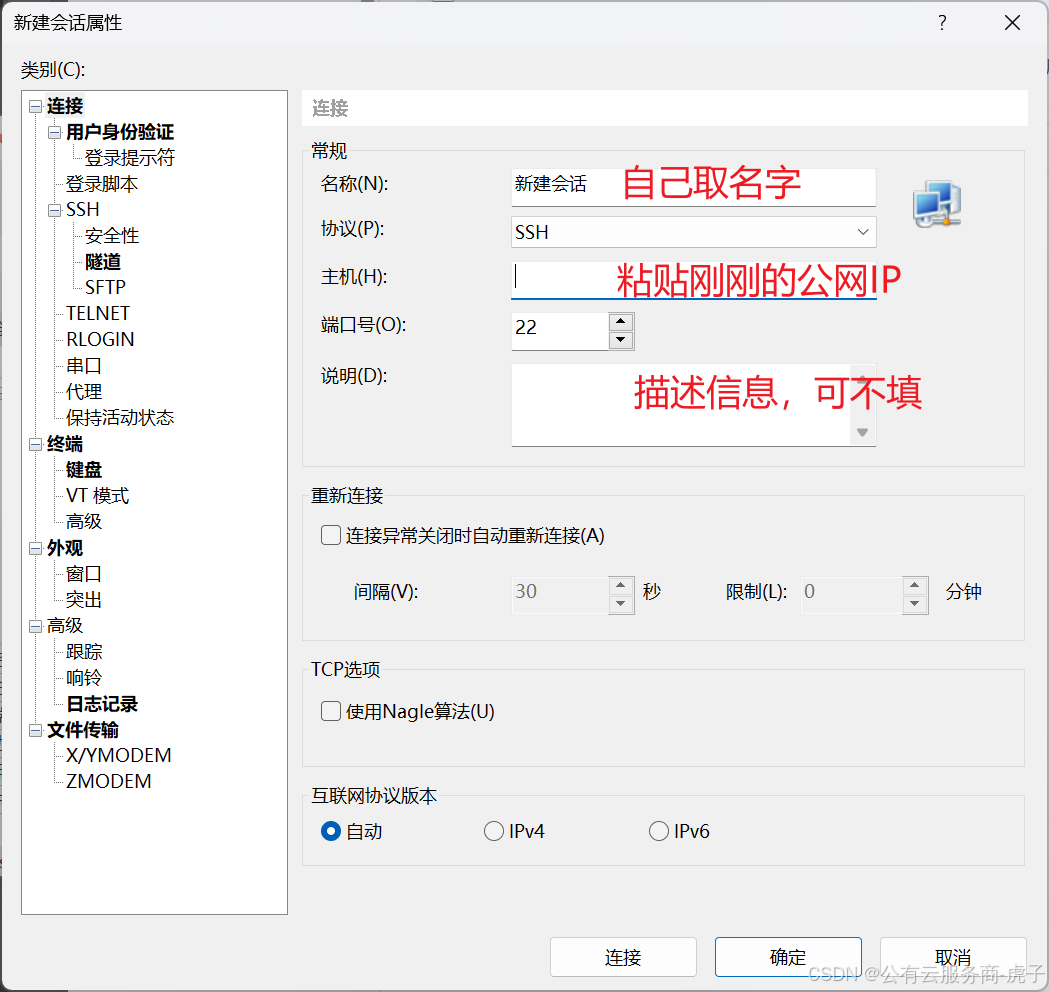Decrease the port number with down arrow

pyautogui.click(x=621, y=340)
